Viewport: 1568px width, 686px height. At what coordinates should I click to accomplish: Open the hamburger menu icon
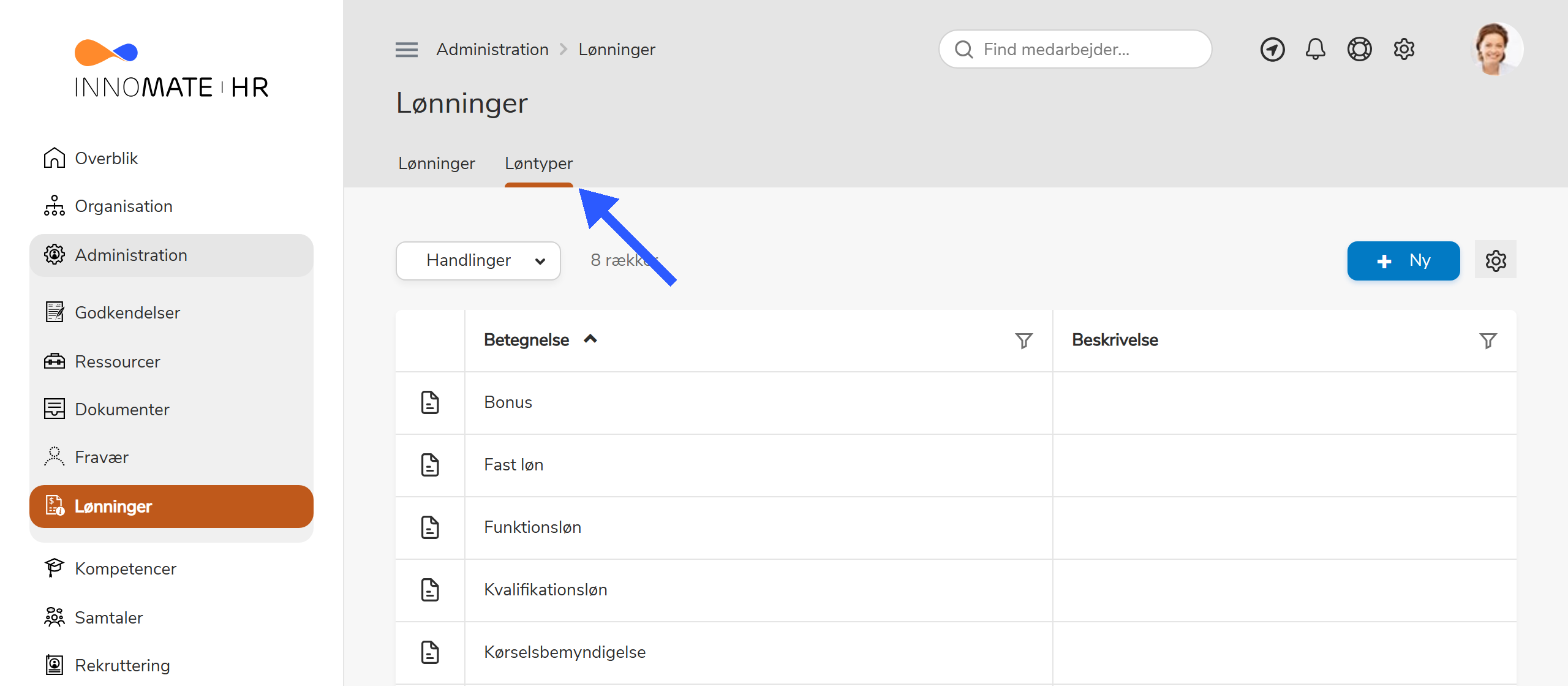click(407, 50)
